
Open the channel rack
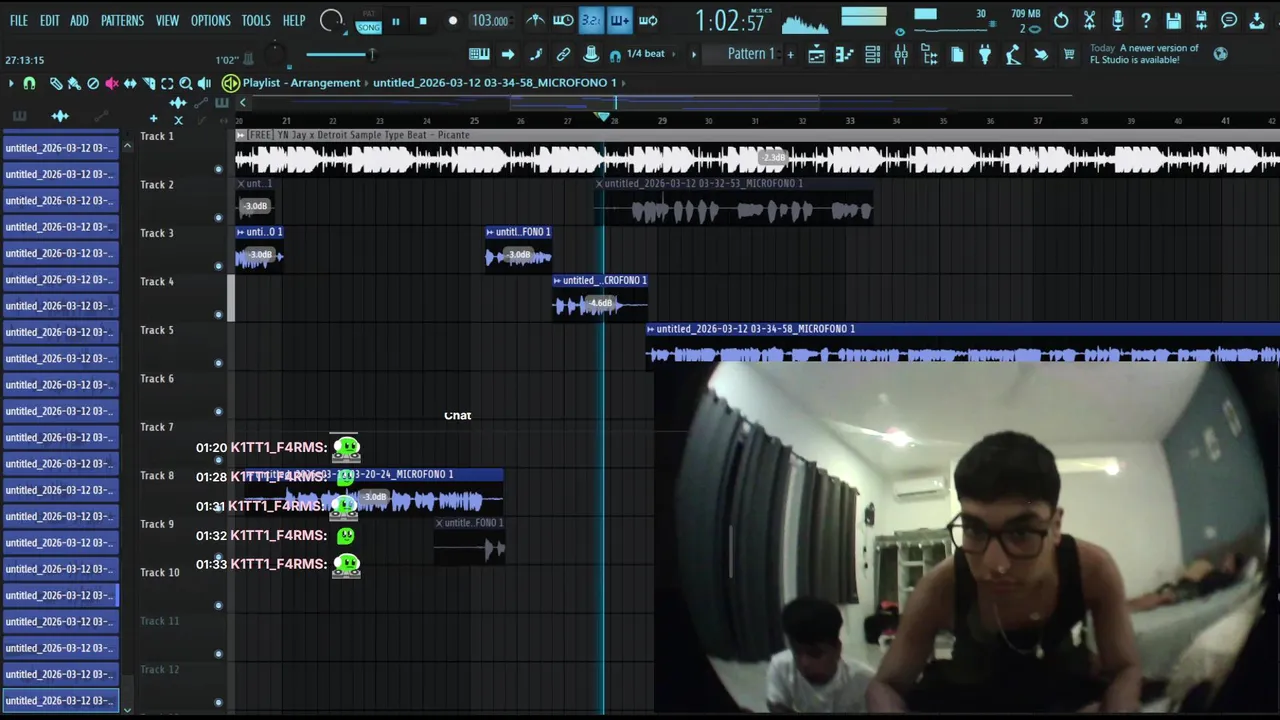[x=873, y=55]
